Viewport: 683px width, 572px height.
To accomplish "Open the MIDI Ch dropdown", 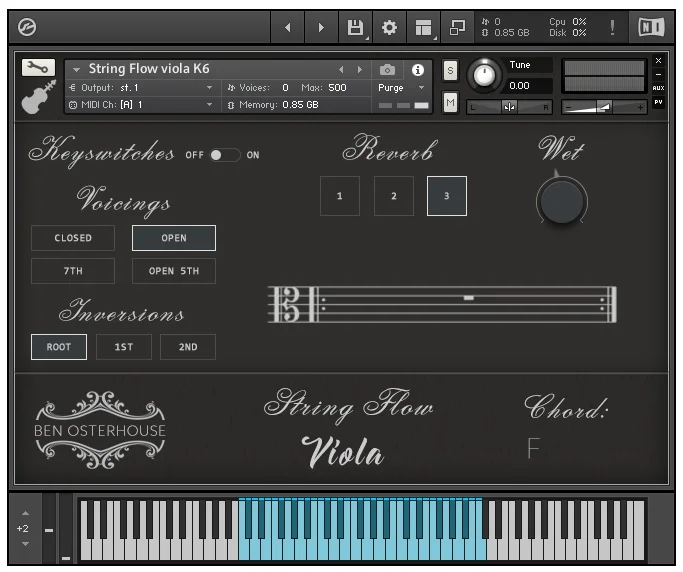I will pos(141,105).
